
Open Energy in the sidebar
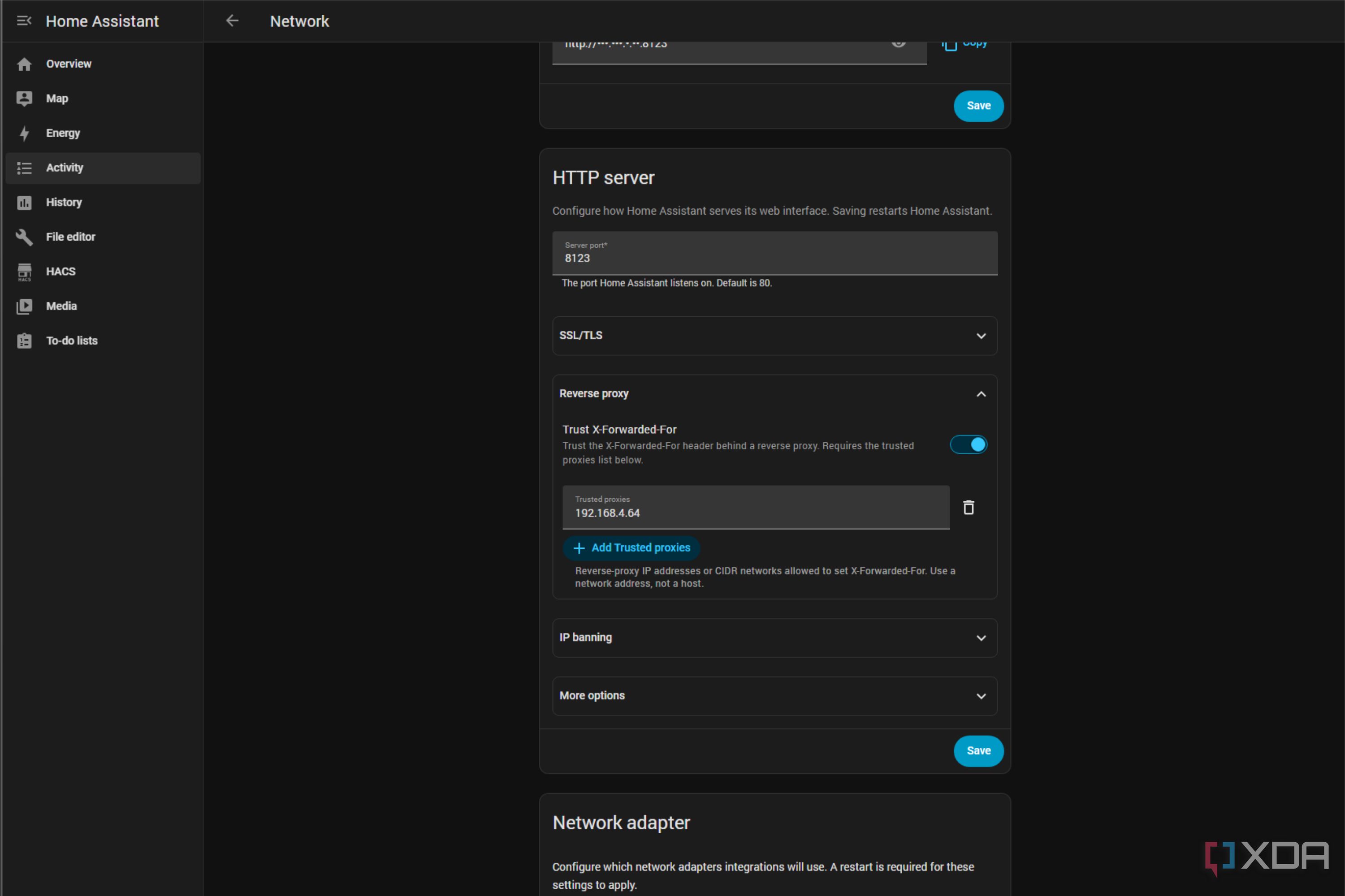103,133
